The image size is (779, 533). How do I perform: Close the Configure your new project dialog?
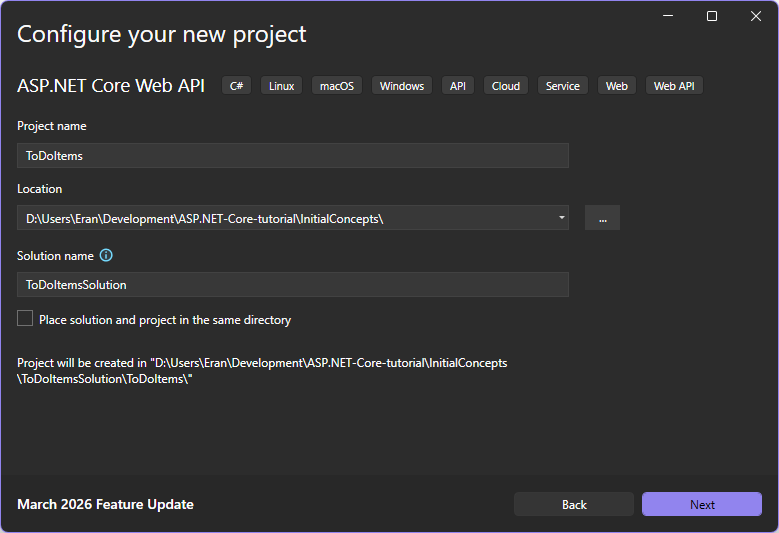click(x=756, y=16)
